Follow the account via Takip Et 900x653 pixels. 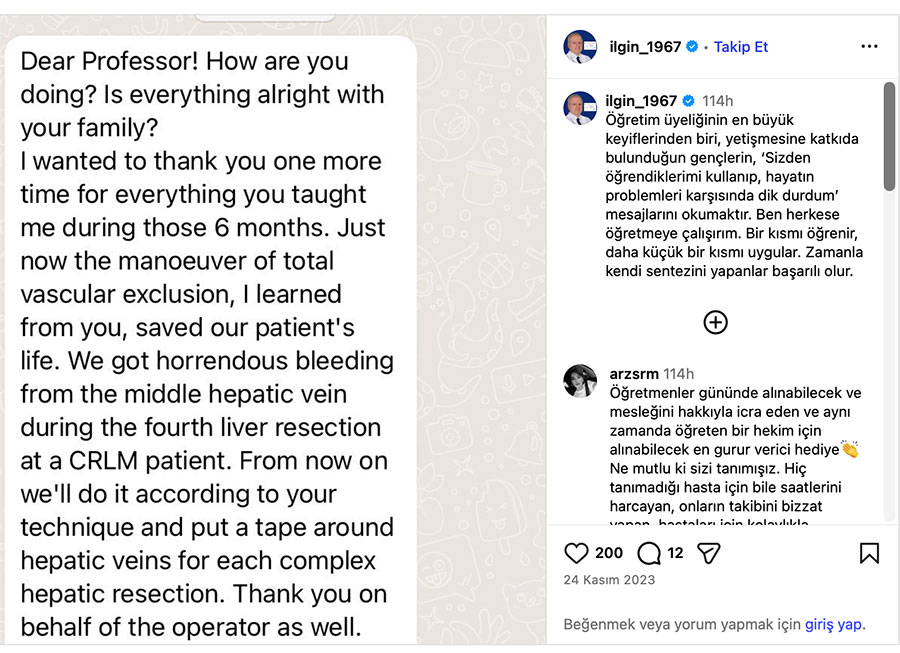tap(741, 47)
